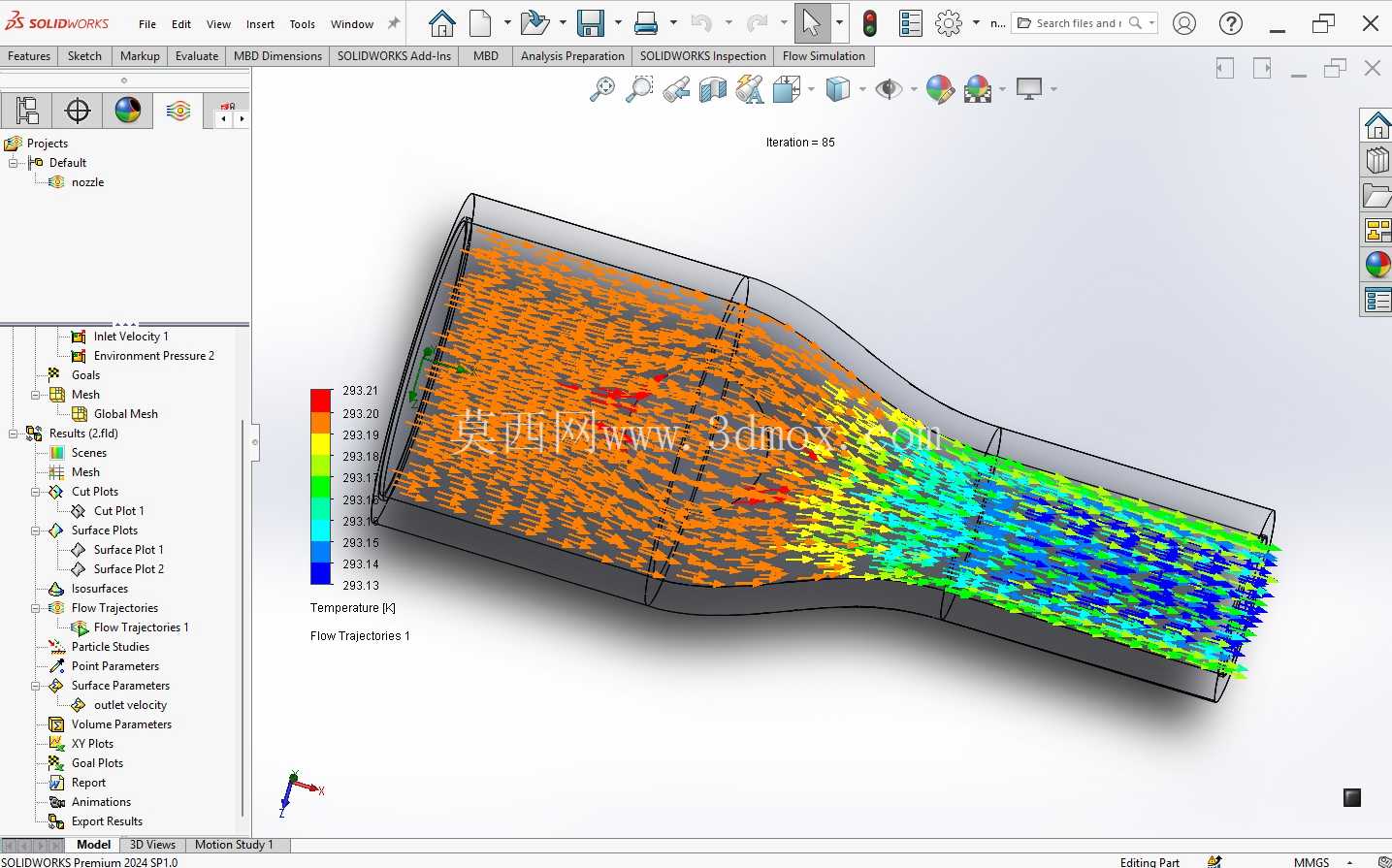This screenshot has height=868, width=1392.
Task: Switch to the Sketch ribbon tab
Action: coord(84,56)
